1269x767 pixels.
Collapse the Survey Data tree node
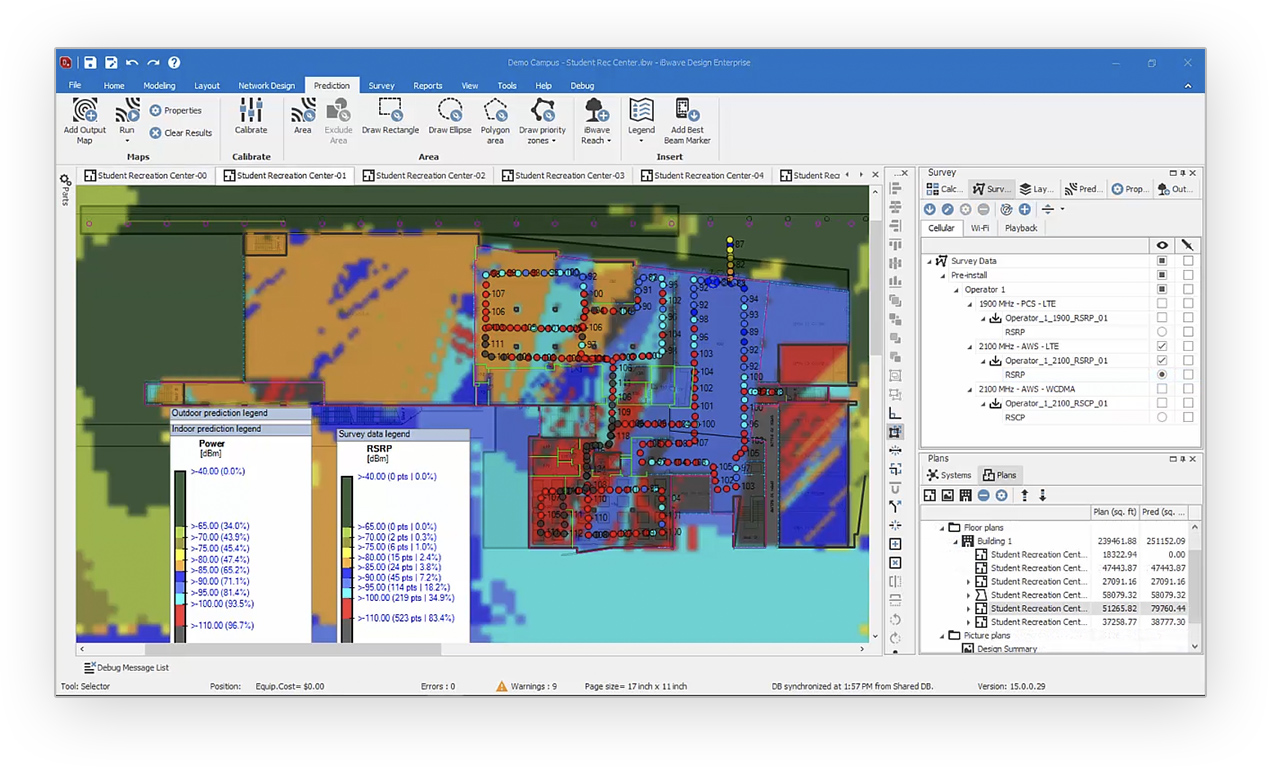pos(929,261)
